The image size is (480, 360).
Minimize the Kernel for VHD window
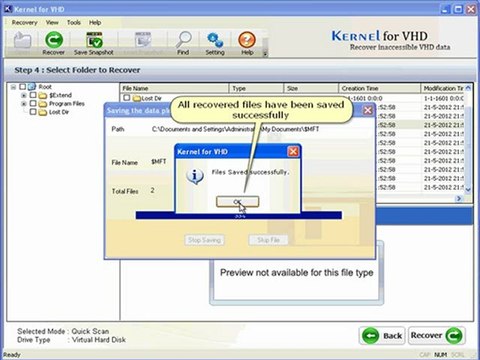(x=445, y=9)
